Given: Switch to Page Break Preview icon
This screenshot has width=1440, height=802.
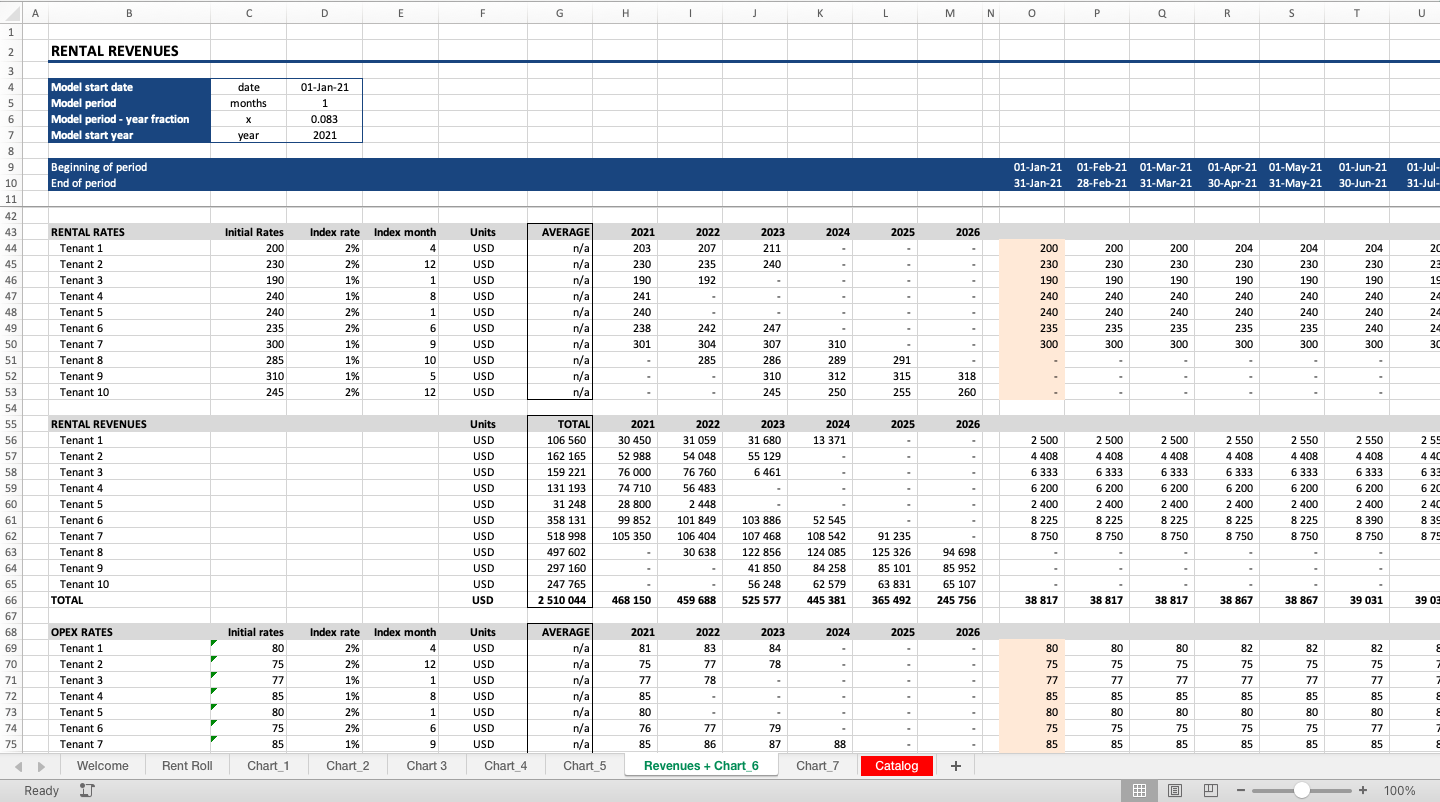Looking at the screenshot, I should tap(1211, 790).
